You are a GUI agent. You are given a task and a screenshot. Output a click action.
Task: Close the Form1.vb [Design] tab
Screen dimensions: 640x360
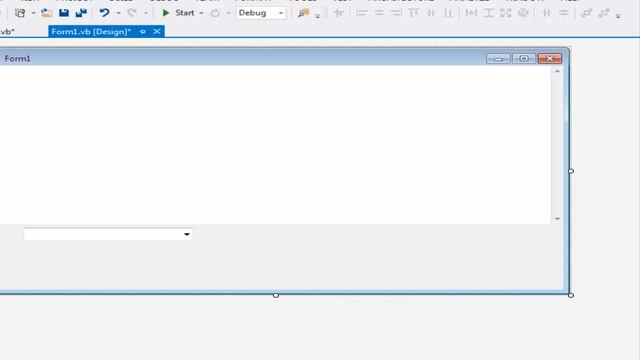pos(157,31)
